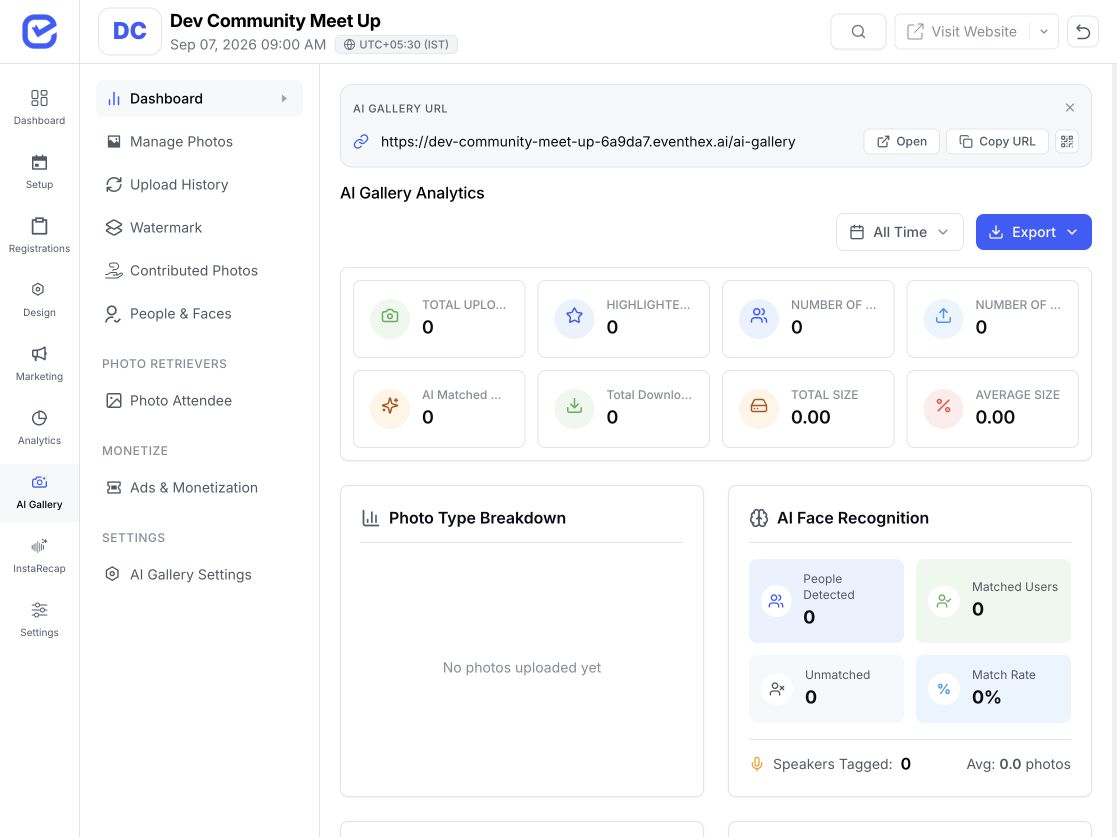The width and height of the screenshot is (1117, 837).
Task: Open Upload History
Action: pyautogui.click(x=199, y=184)
